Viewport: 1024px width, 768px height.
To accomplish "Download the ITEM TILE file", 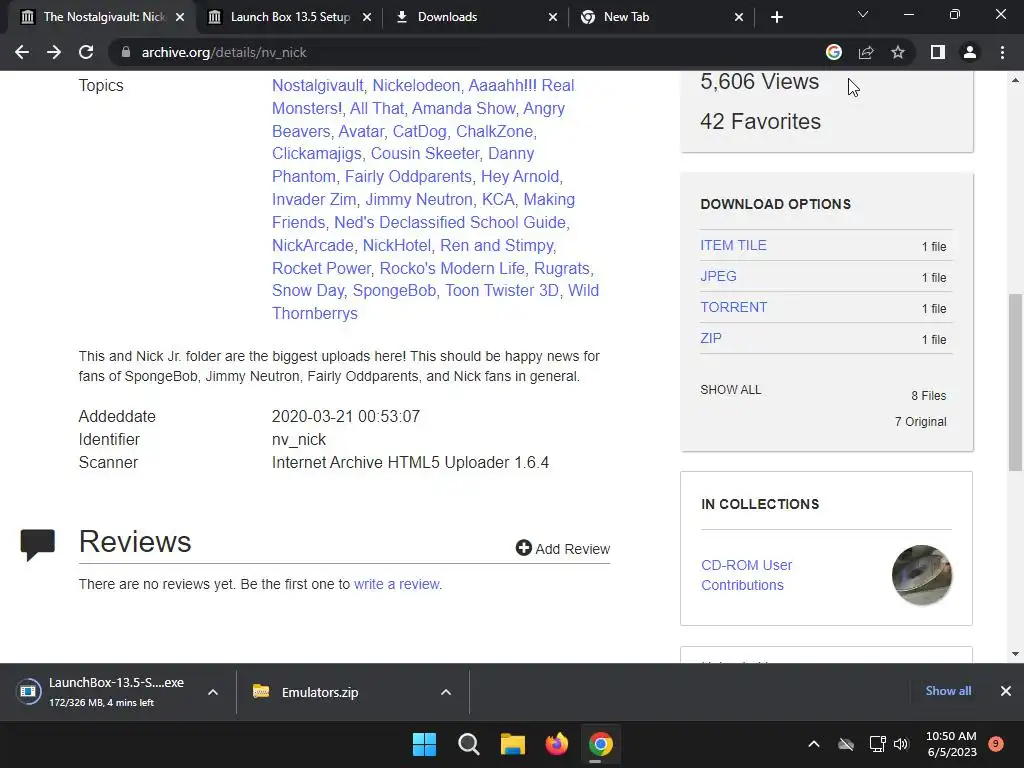I will [x=733, y=246].
